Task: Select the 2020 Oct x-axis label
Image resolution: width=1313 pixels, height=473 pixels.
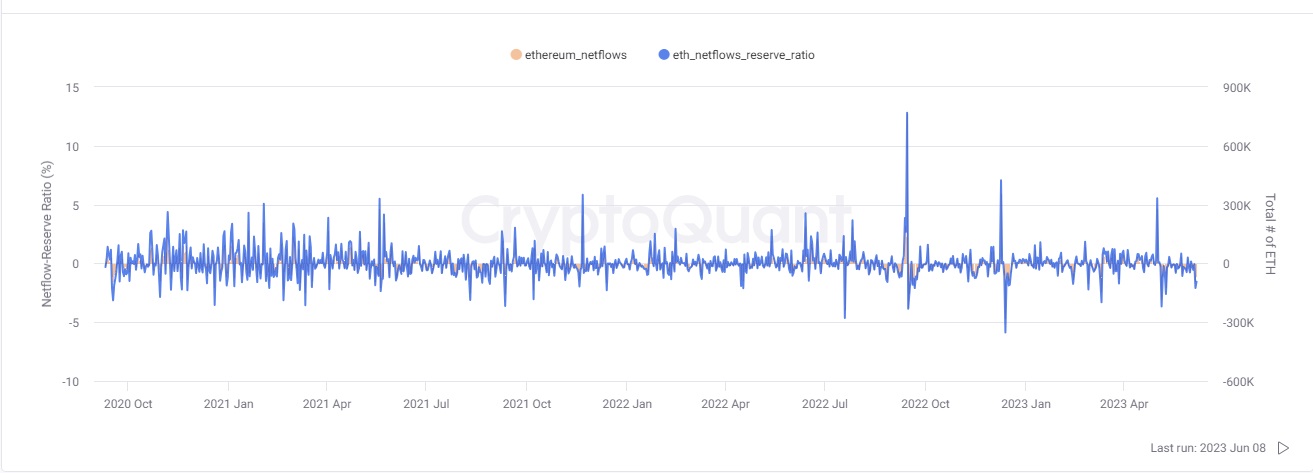Action: pos(127,404)
